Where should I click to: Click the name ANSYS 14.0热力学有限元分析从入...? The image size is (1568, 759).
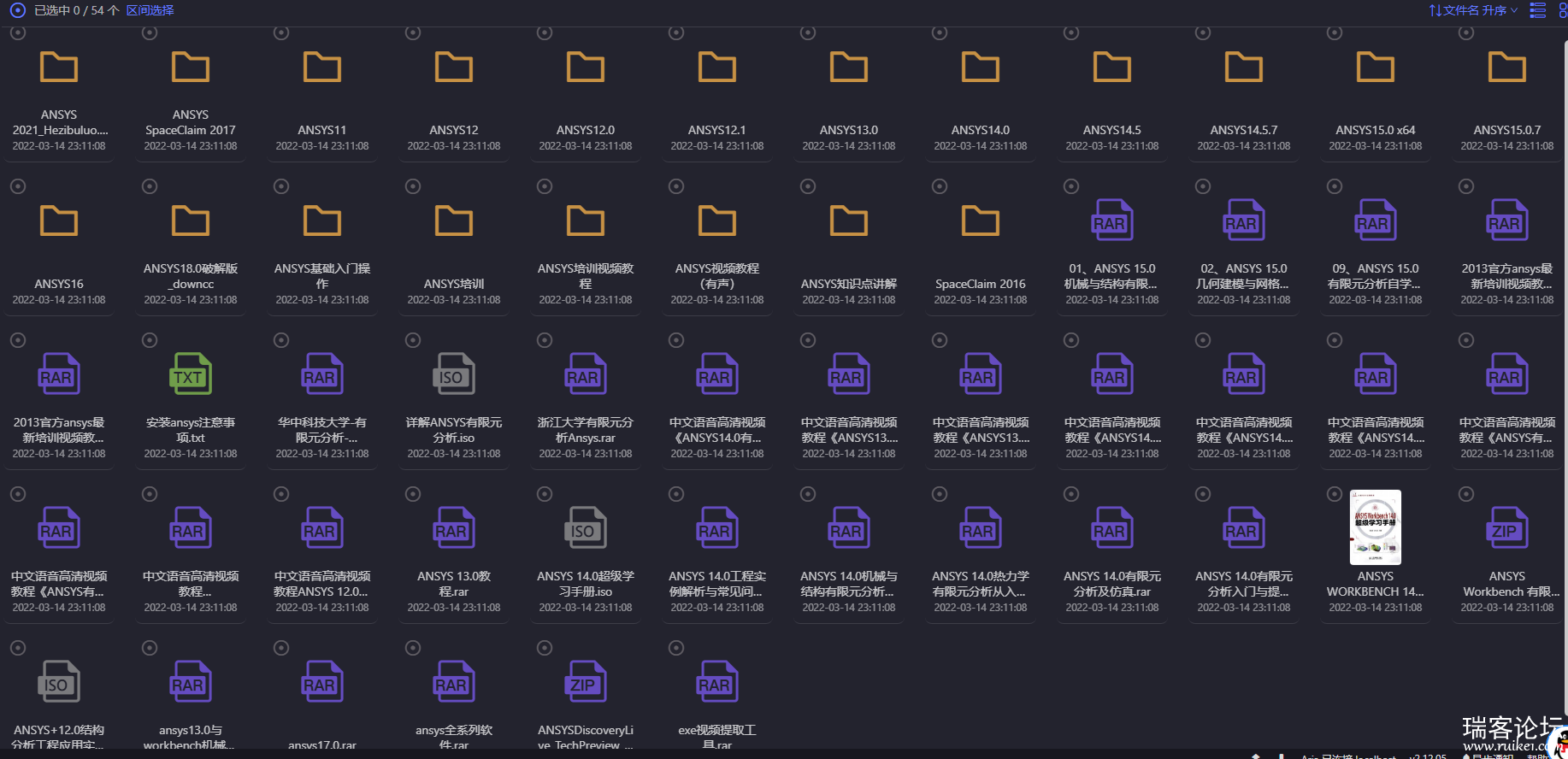[x=981, y=584]
